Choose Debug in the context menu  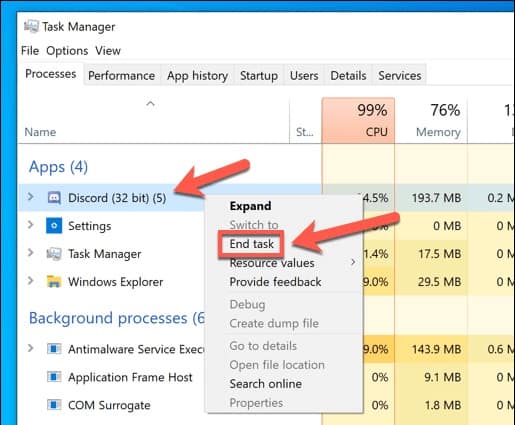pyautogui.click(x=247, y=305)
